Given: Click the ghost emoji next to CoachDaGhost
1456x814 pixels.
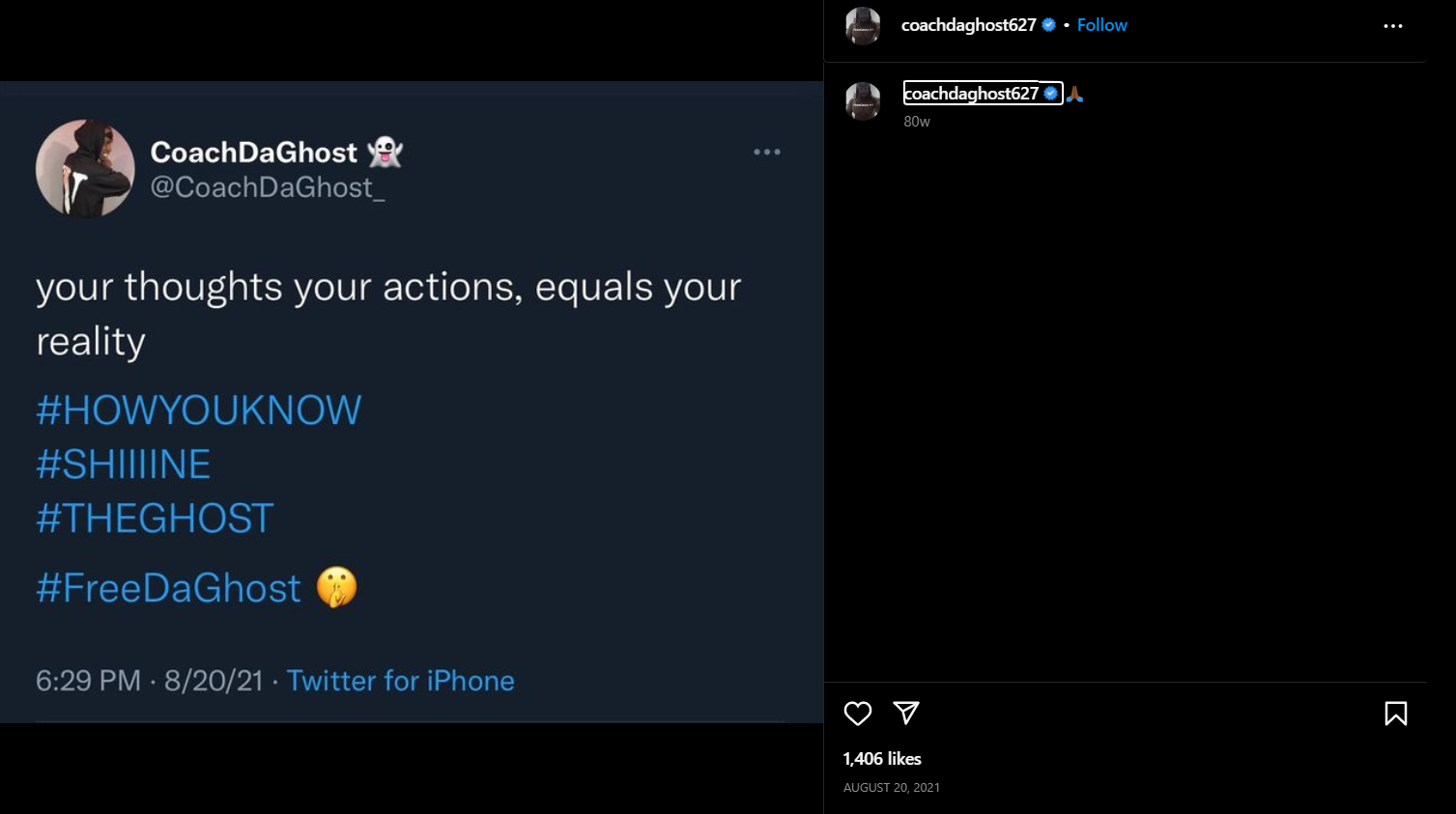Looking at the screenshot, I should [x=385, y=152].
